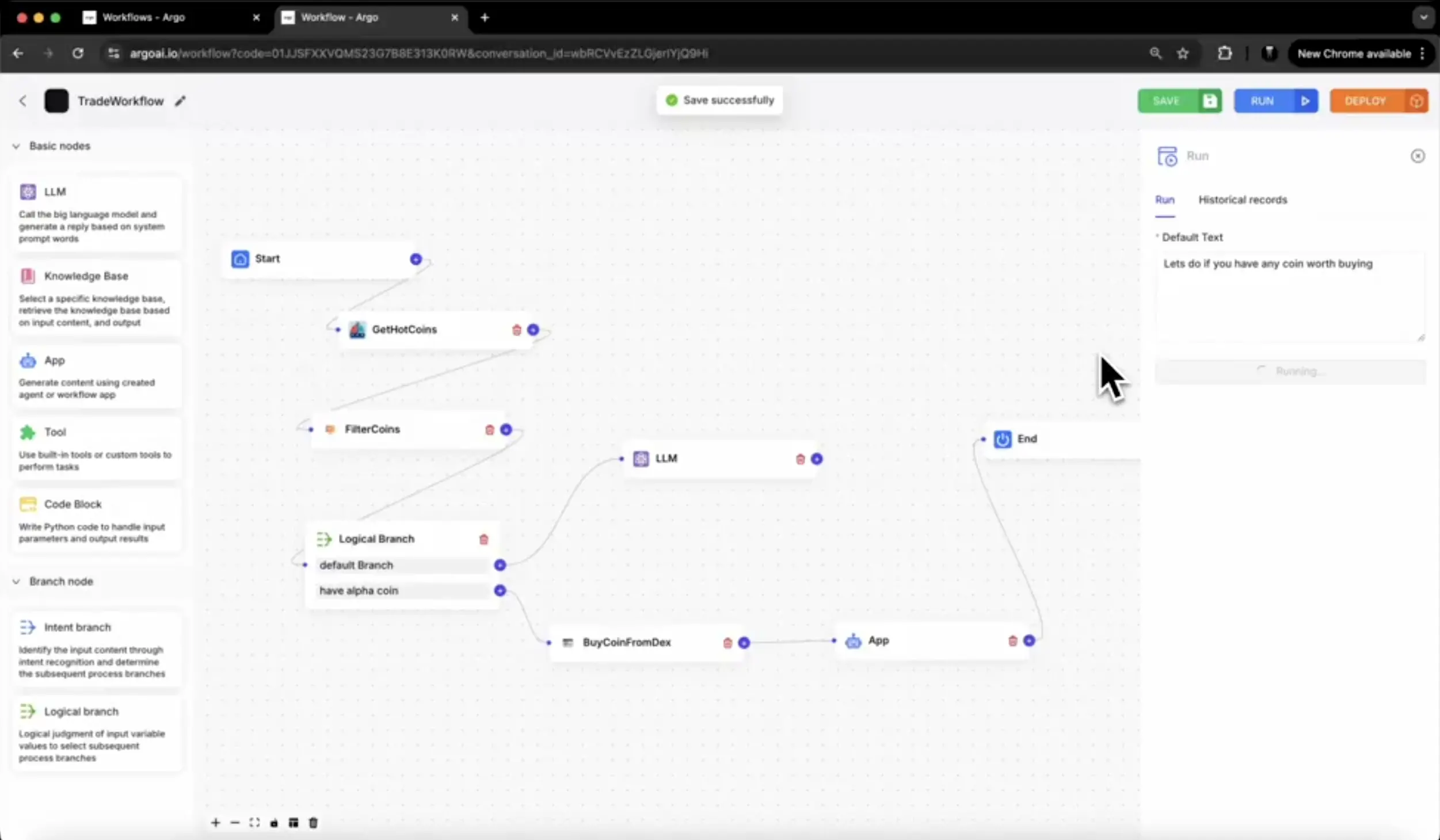Collapse the Basic nodes section

click(x=16, y=146)
